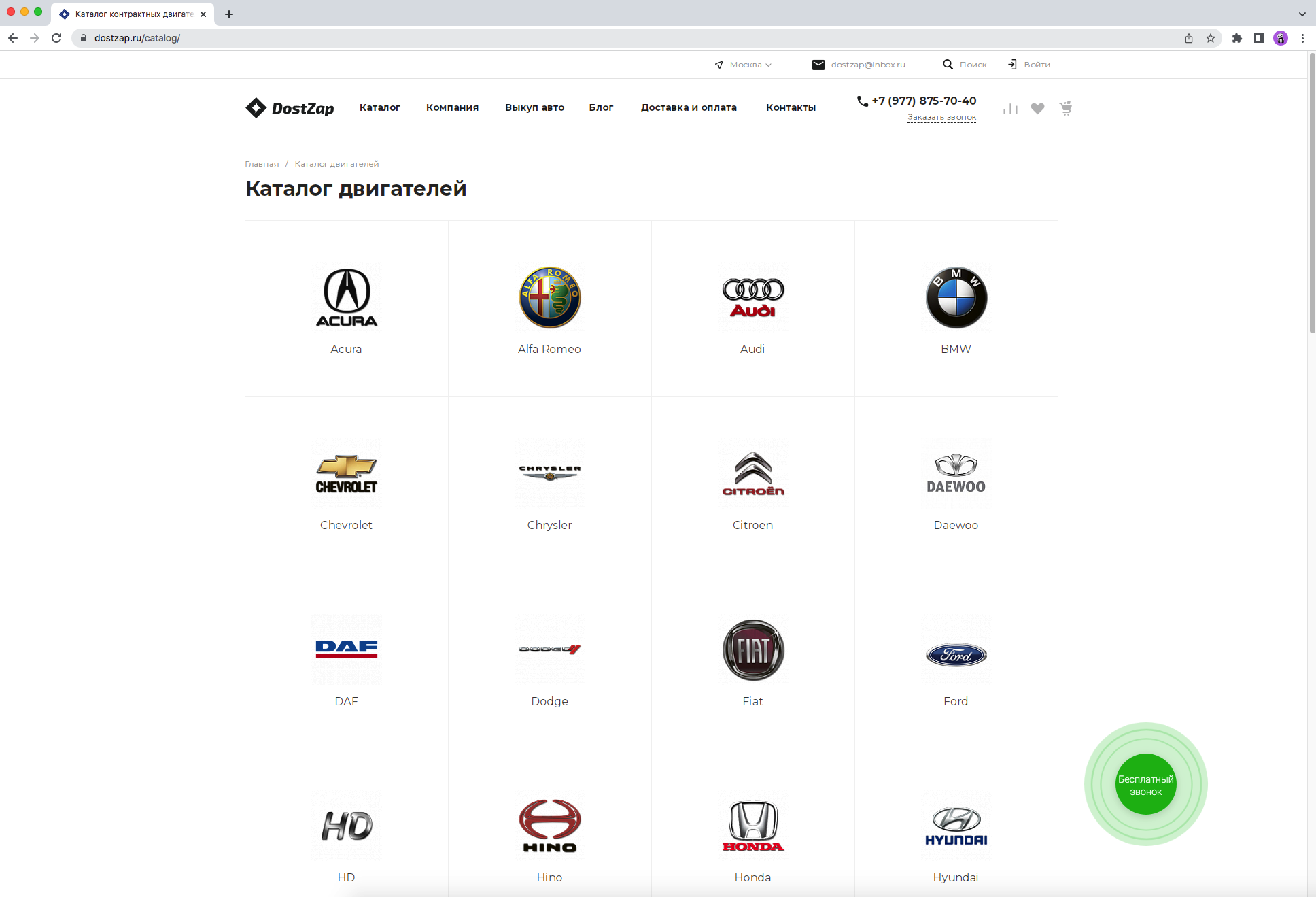Toggle Chrome side panel
This screenshot has height=897, width=1316.
pos(1259,38)
